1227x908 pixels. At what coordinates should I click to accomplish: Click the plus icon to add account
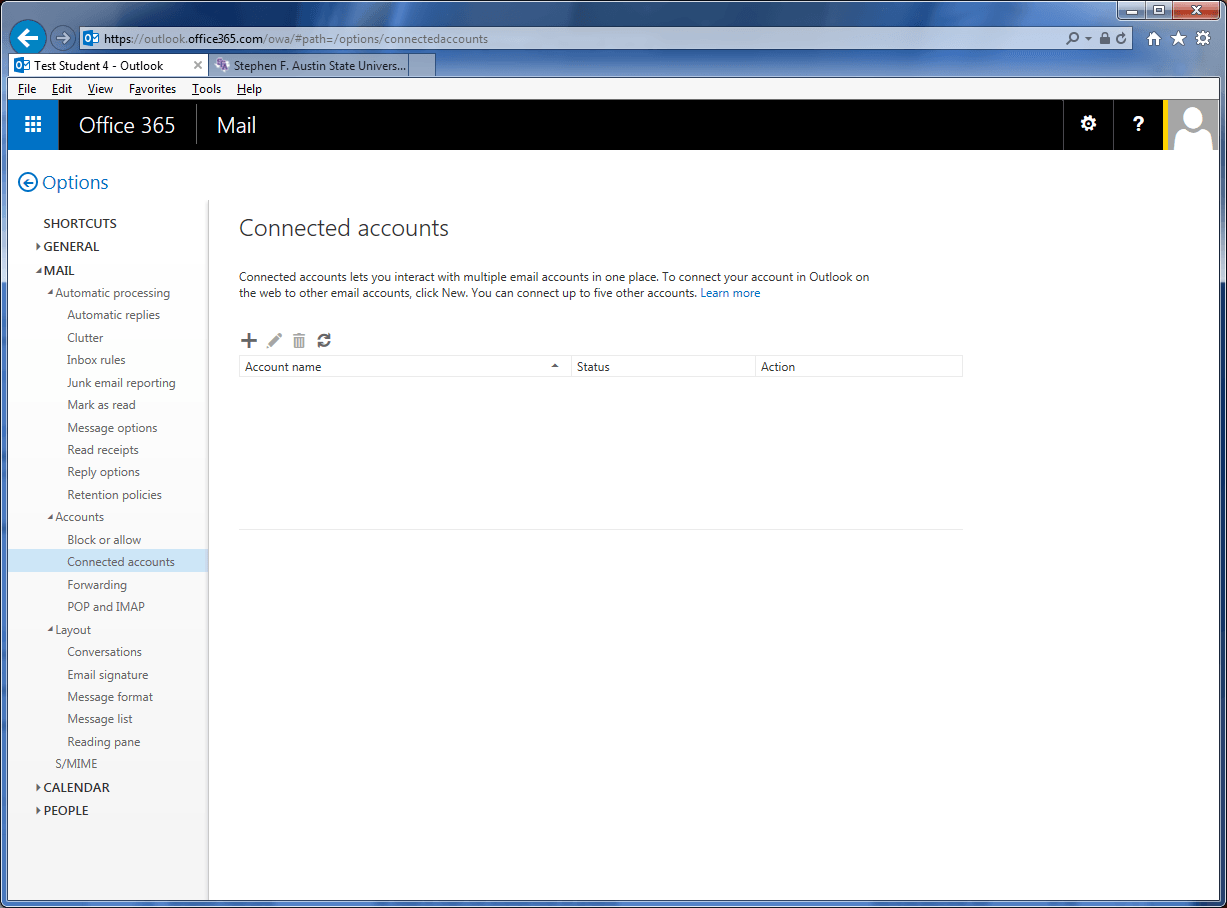pyautogui.click(x=249, y=341)
